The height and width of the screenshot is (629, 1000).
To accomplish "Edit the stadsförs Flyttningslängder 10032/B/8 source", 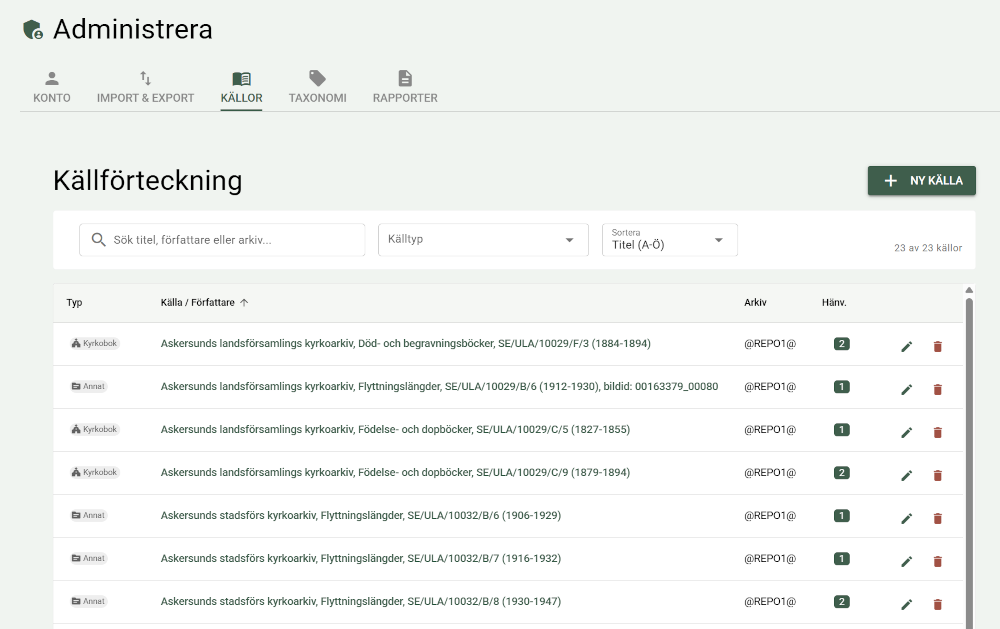I will point(906,604).
